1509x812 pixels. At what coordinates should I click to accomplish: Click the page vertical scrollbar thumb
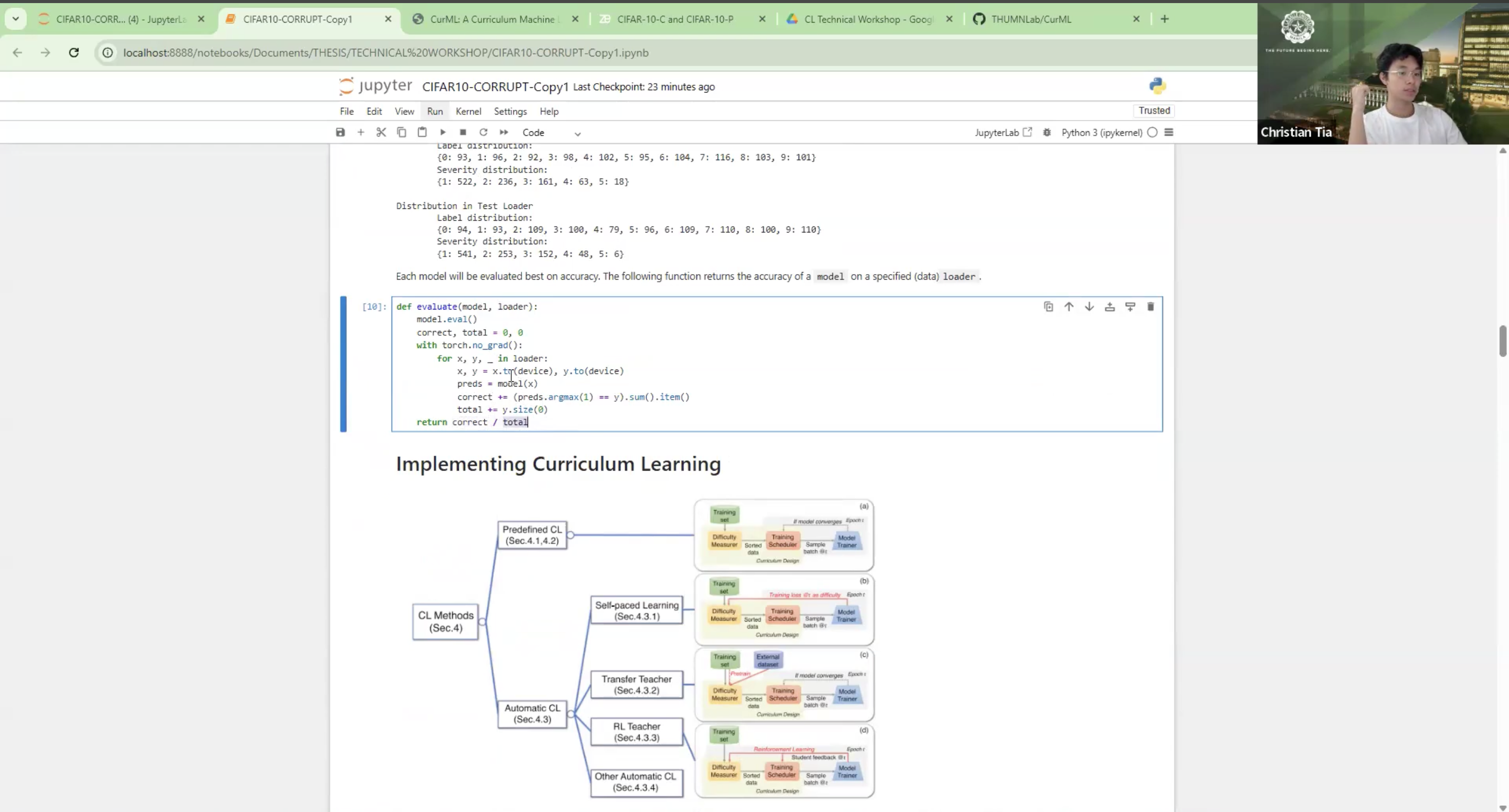point(1502,341)
